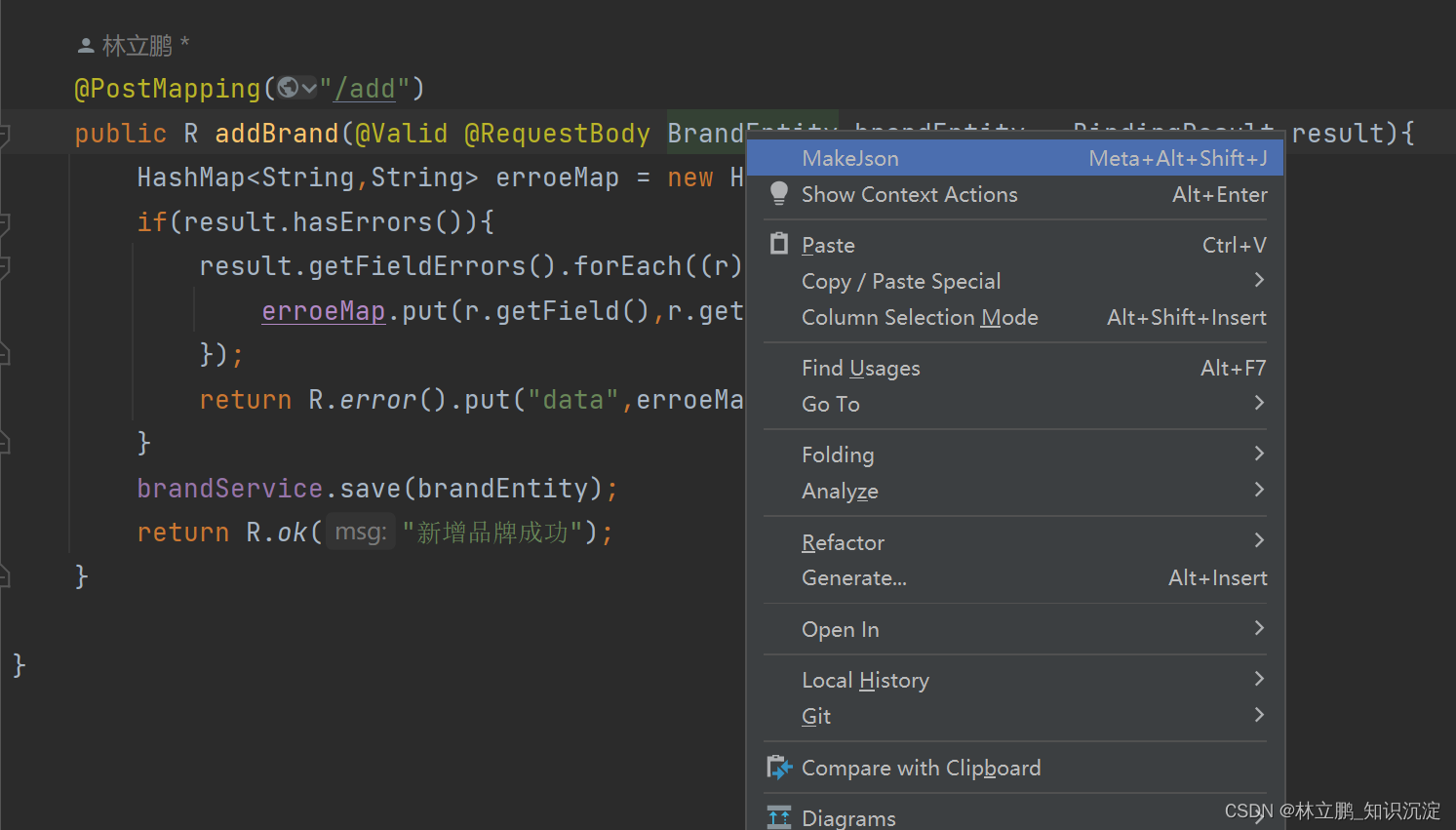The image size is (1456, 830).
Task: Click the fold end marker at the if-block closing brace
Action: 4,444
